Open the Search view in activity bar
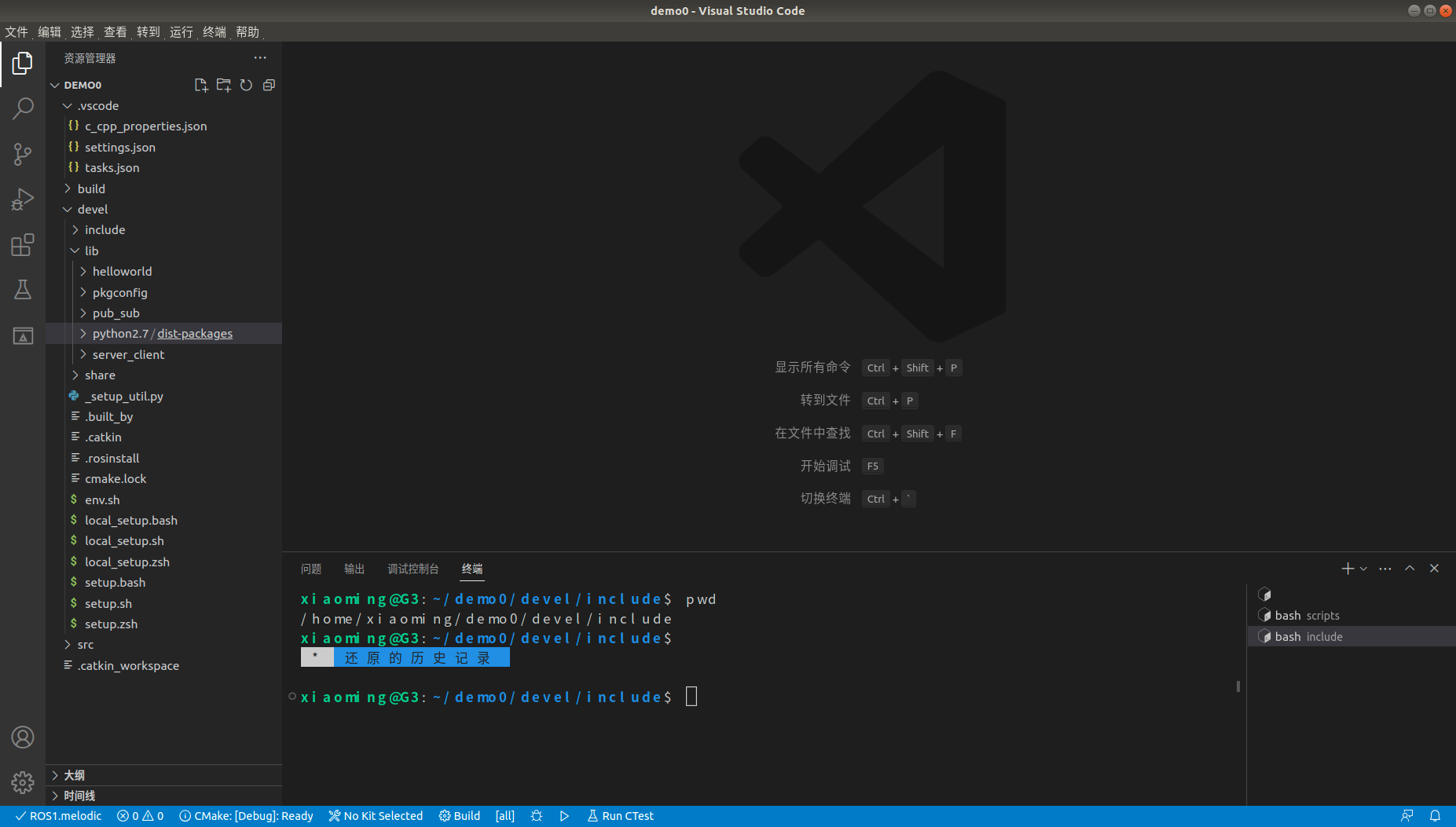This screenshot has width=1456, height=827. pos(23,108)
